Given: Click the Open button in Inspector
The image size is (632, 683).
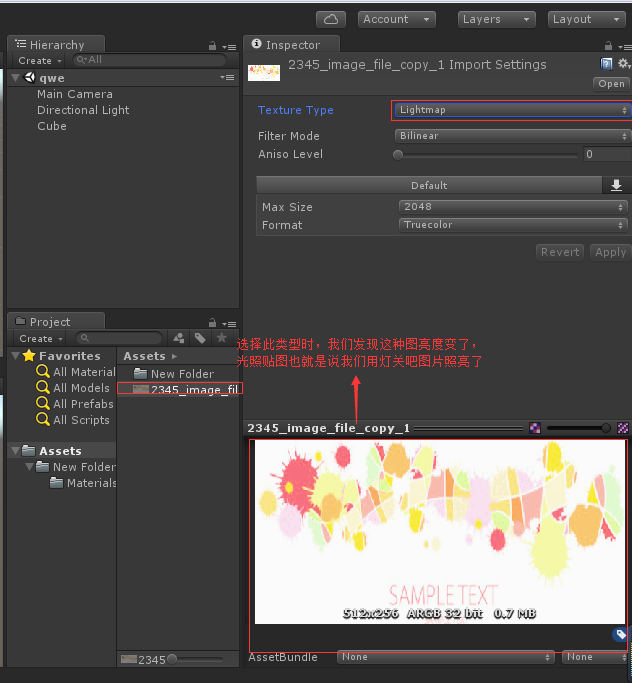Looking at the screenshot, I should click(611, 84).
